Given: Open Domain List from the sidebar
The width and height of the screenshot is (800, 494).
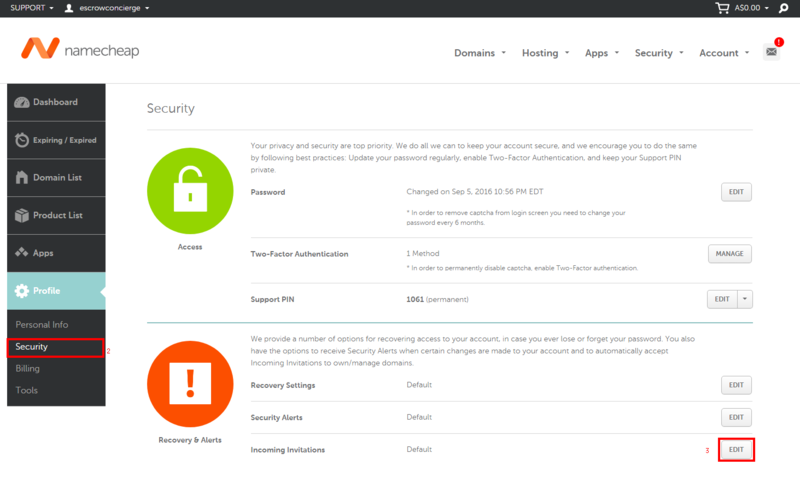Looking at the screenshot, I should coord(56,178).
